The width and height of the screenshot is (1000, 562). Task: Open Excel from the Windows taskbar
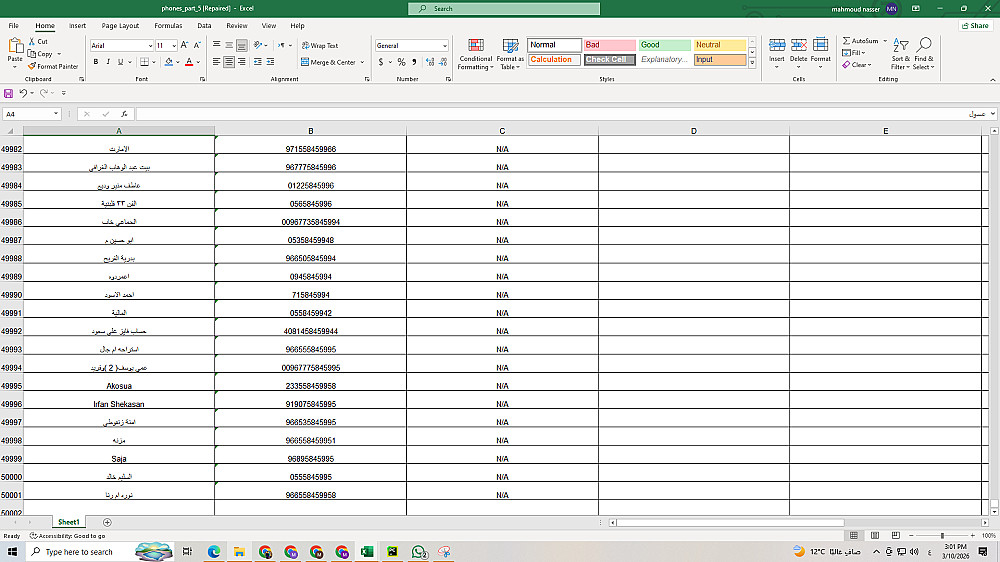[x=367, y=551]
